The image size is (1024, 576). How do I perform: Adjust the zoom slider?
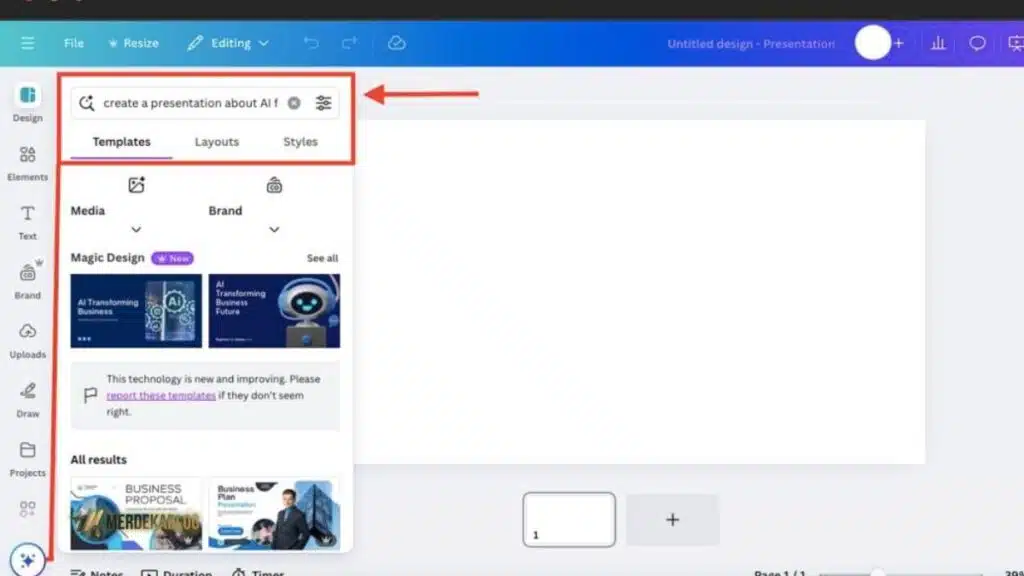coord(901,573)
